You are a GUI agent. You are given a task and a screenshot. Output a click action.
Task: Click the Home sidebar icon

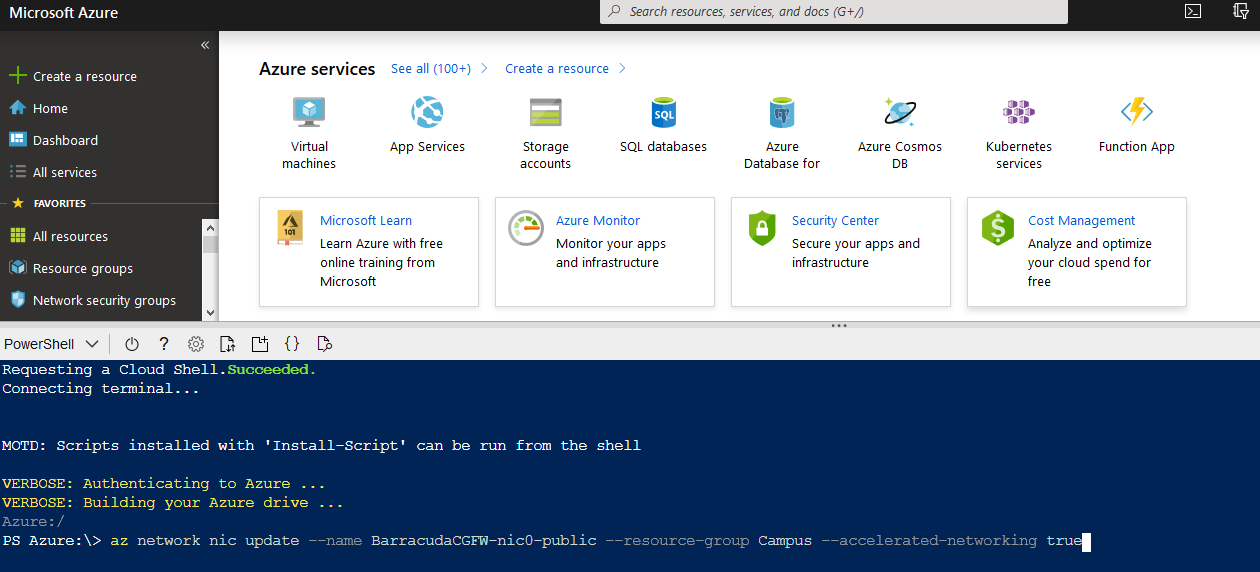click(17, 108)
